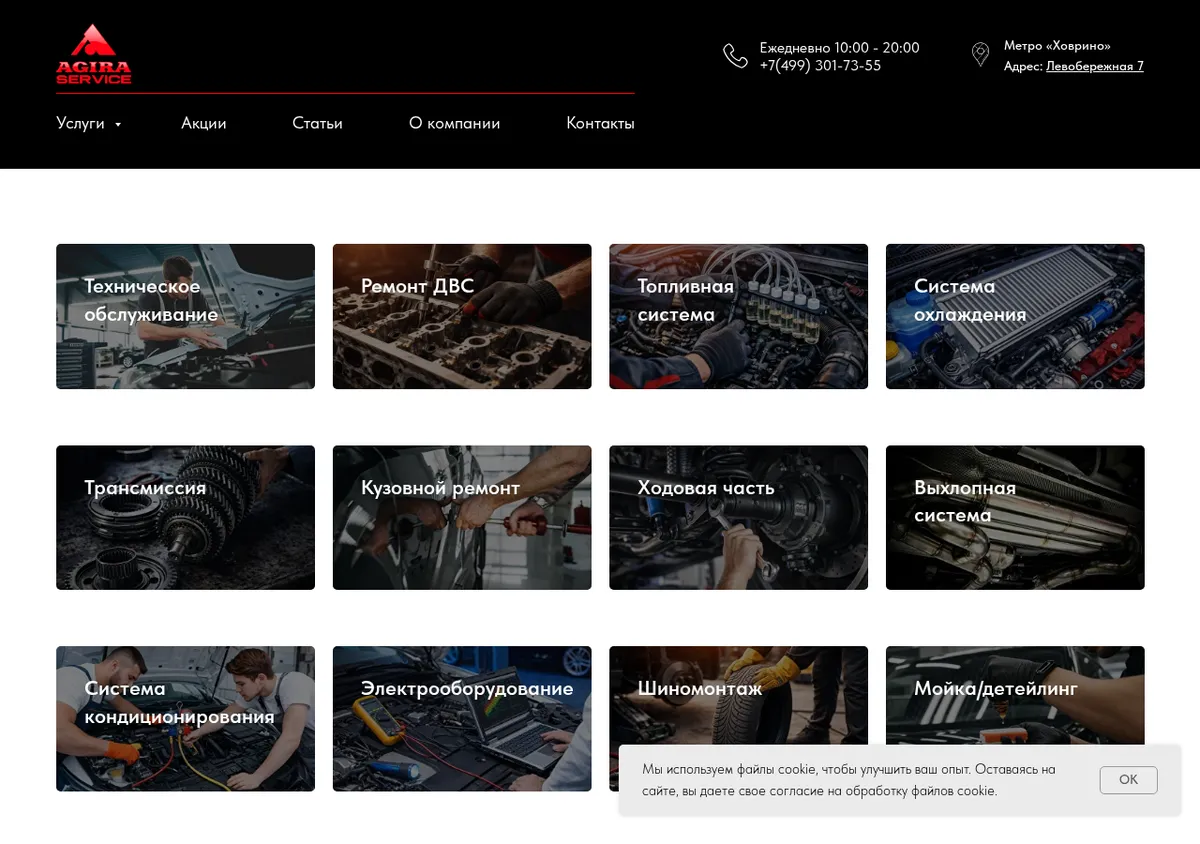
Task: Choose the Выхлопная система card
Action: coord(1015,517)
